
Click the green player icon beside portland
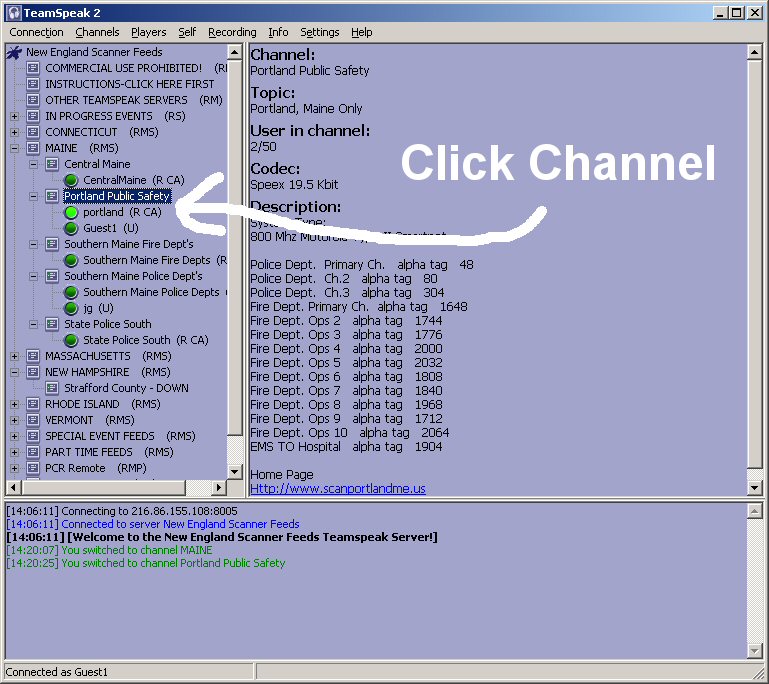[x=71, y=212]
